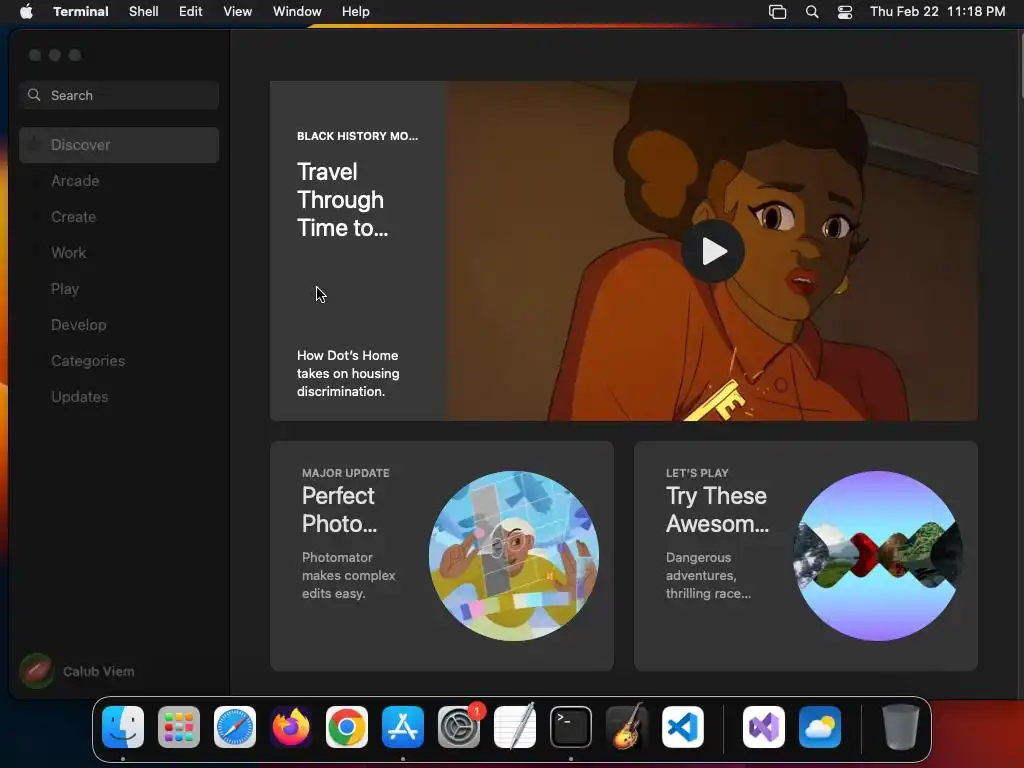The image size is (1024, 768).
Task: Open the Shell menu
Action: pos(144,12)
